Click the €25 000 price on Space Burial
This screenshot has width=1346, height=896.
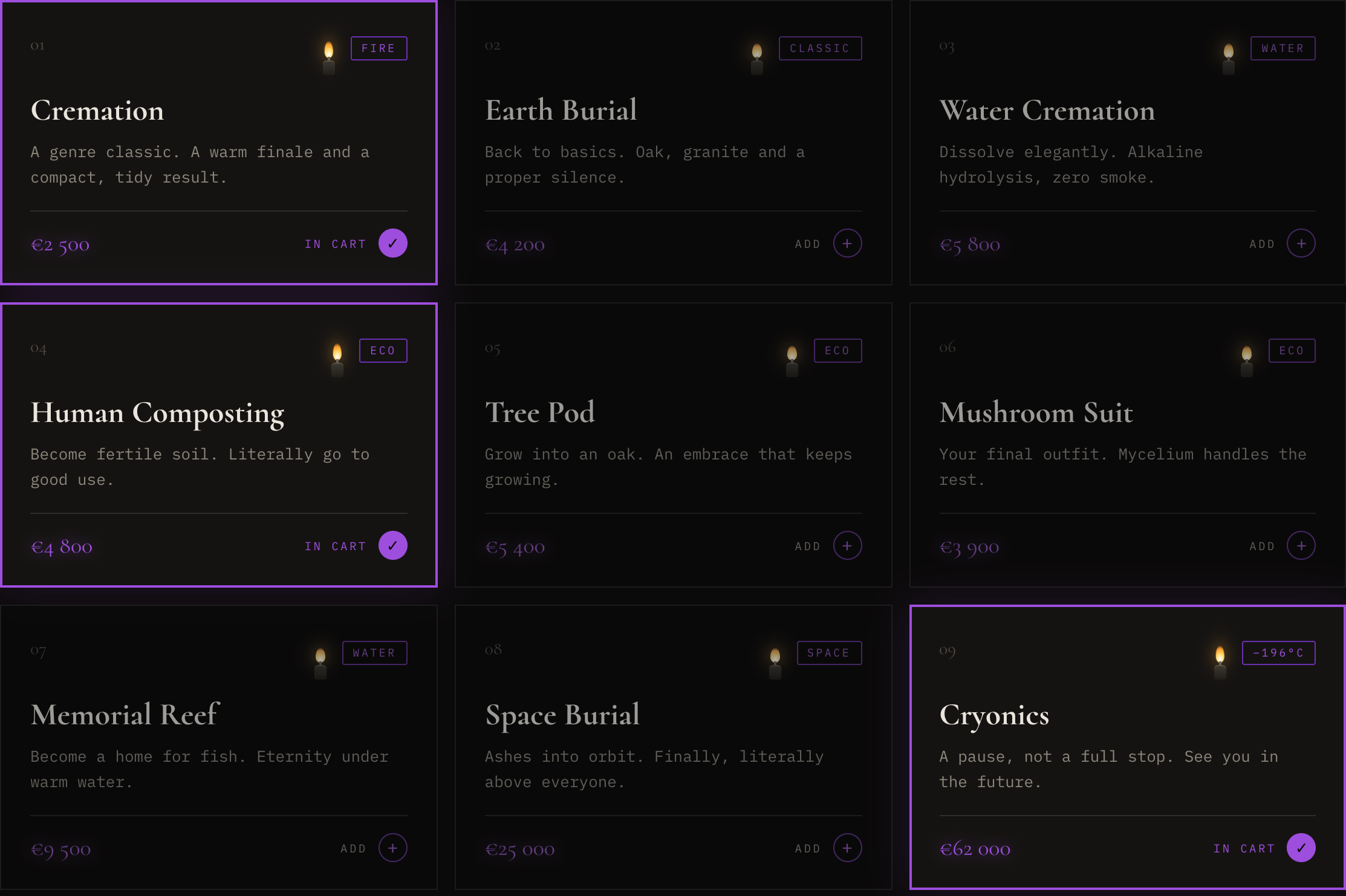click(520, 850)
